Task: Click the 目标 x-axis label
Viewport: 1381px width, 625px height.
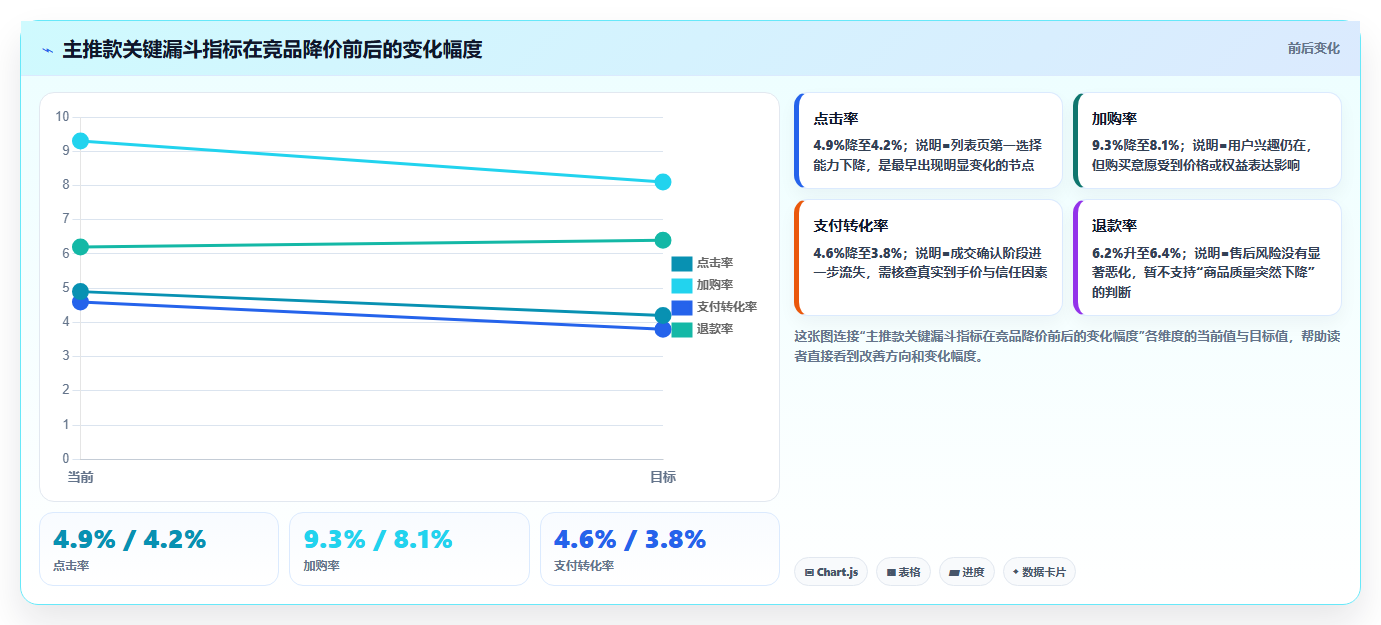Action: (662, 477)
